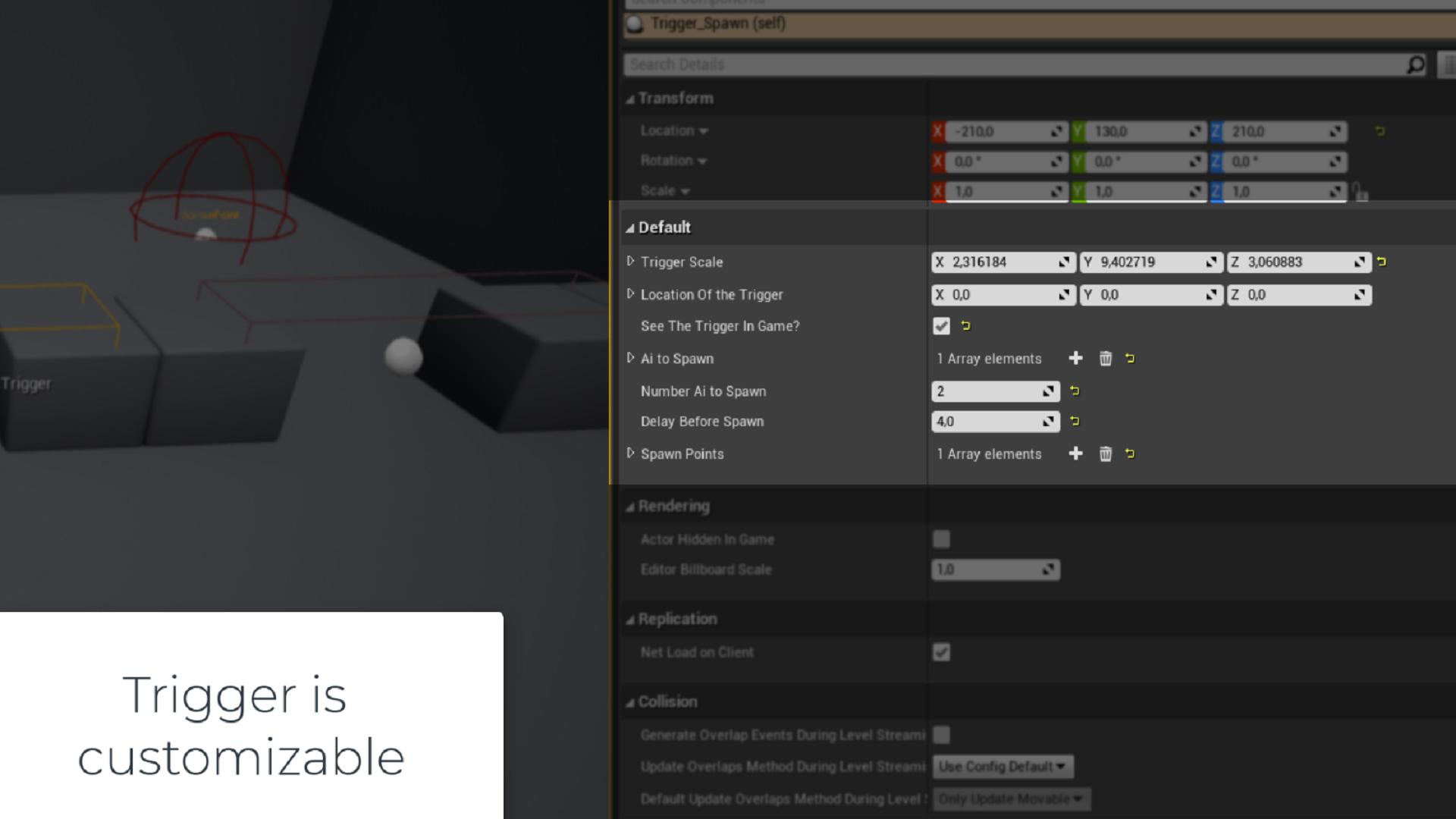Enable Actor Hidden In Game checkbox
This screenshot has width=1456, height=819.
point(941,539)
